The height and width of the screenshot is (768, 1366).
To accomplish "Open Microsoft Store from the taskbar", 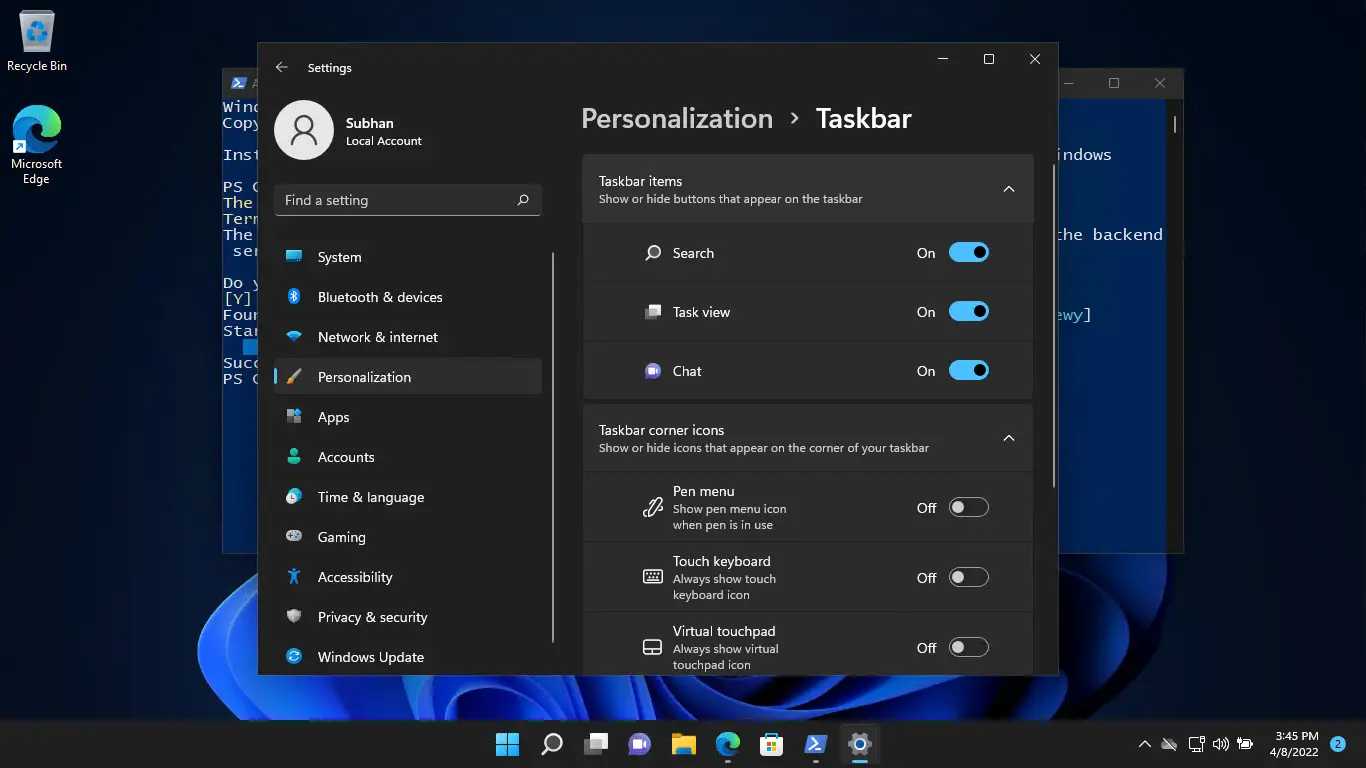I will [772, 744].
